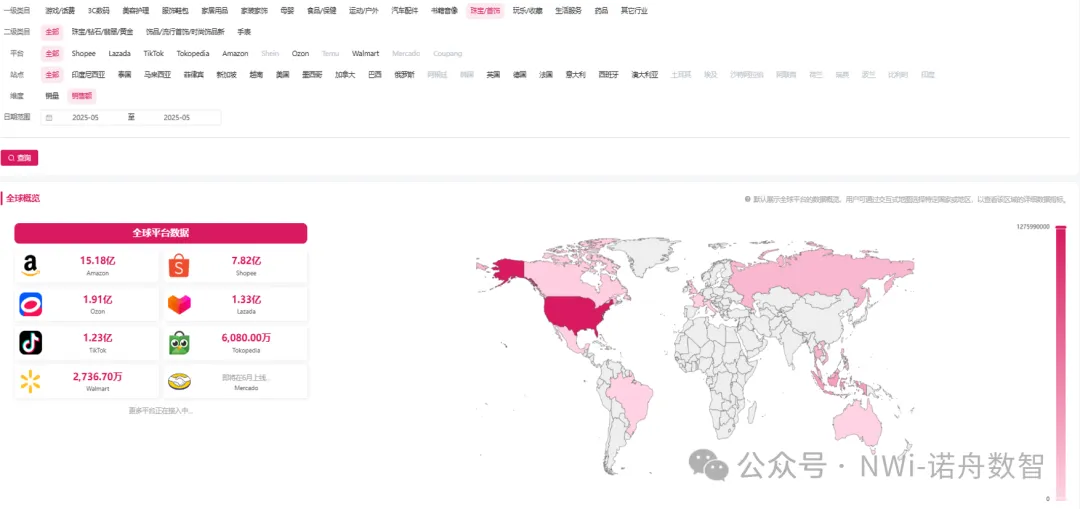
Task: Switch to 3C数码 primary category
Action: [99, 11]
